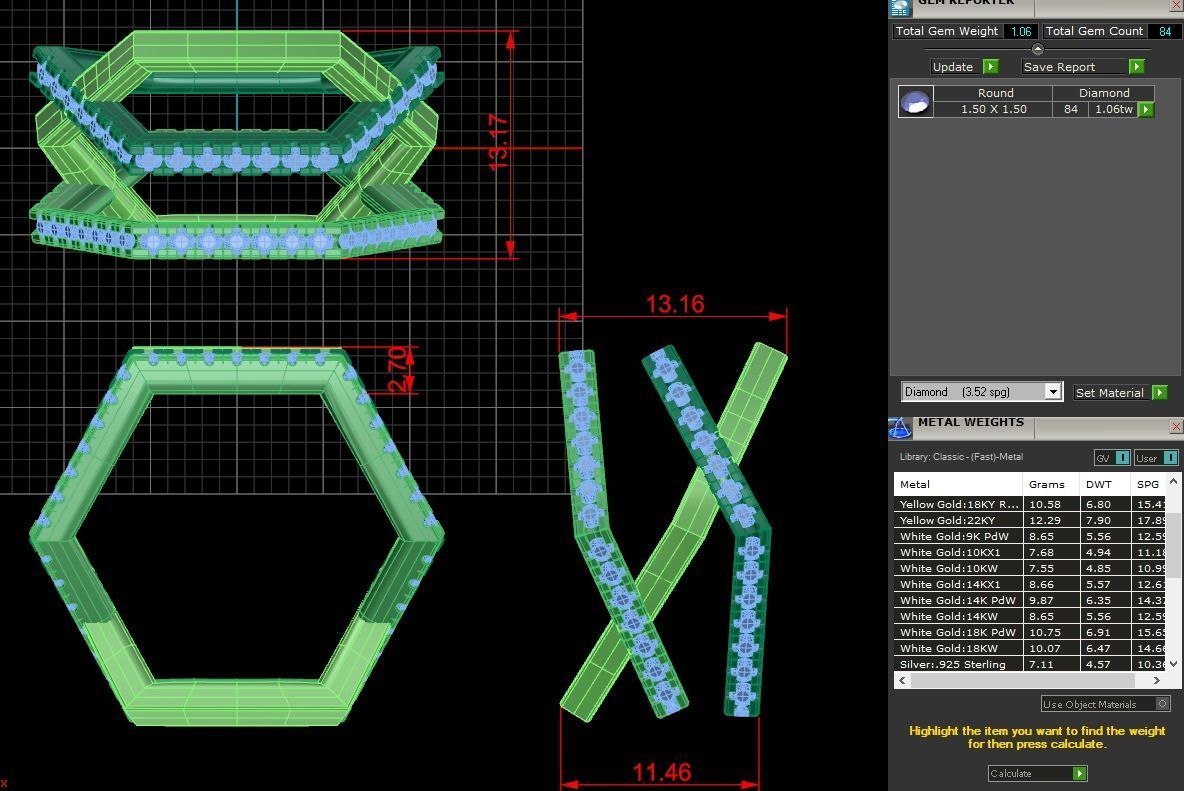Click the green arrow beside Save Report
1184x791 pixels.
tap(1136, 66)
